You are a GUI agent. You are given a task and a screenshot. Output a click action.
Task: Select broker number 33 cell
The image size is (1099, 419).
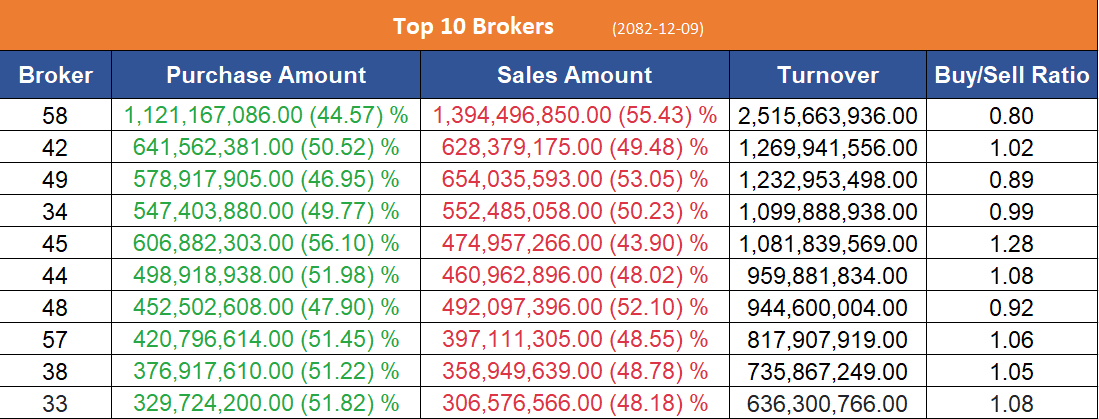point(56,404)
